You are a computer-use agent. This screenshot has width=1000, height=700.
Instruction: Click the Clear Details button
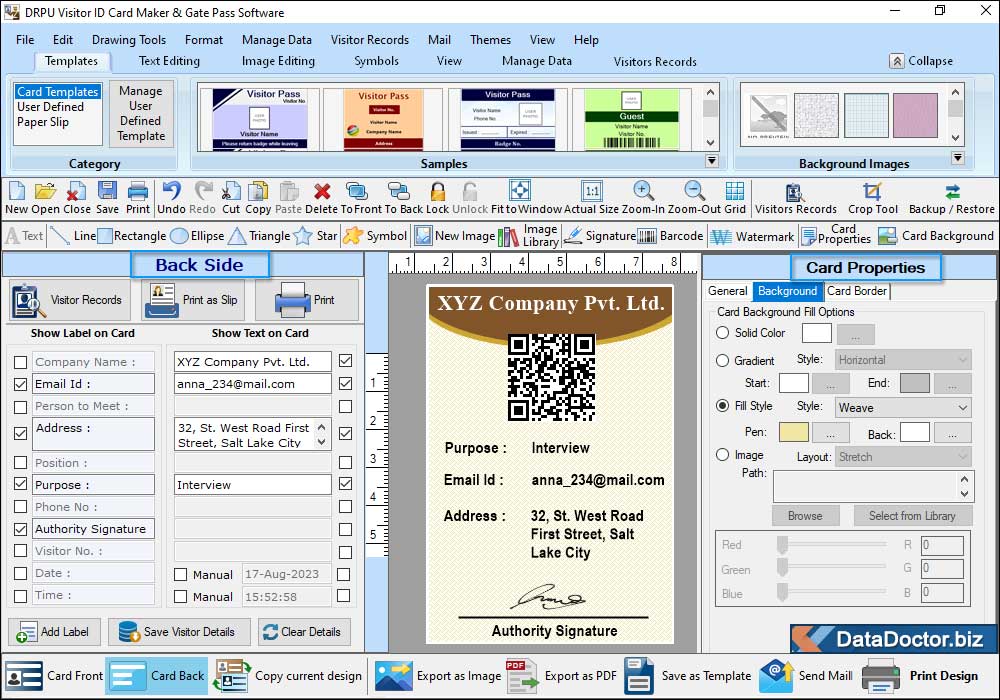[x=304, y=632]
